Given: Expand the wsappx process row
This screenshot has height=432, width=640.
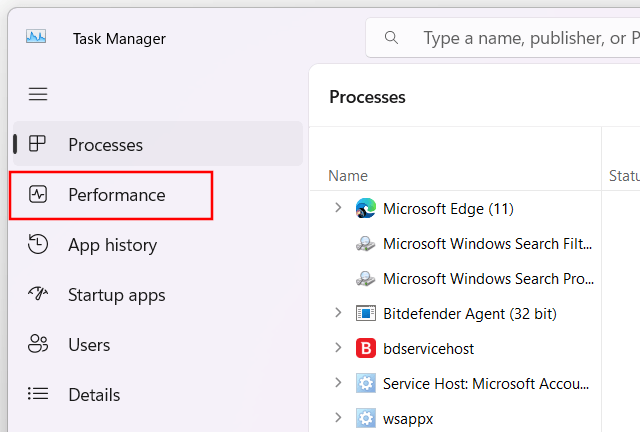Looking at the screenshot, I should [x=338, y=418].
